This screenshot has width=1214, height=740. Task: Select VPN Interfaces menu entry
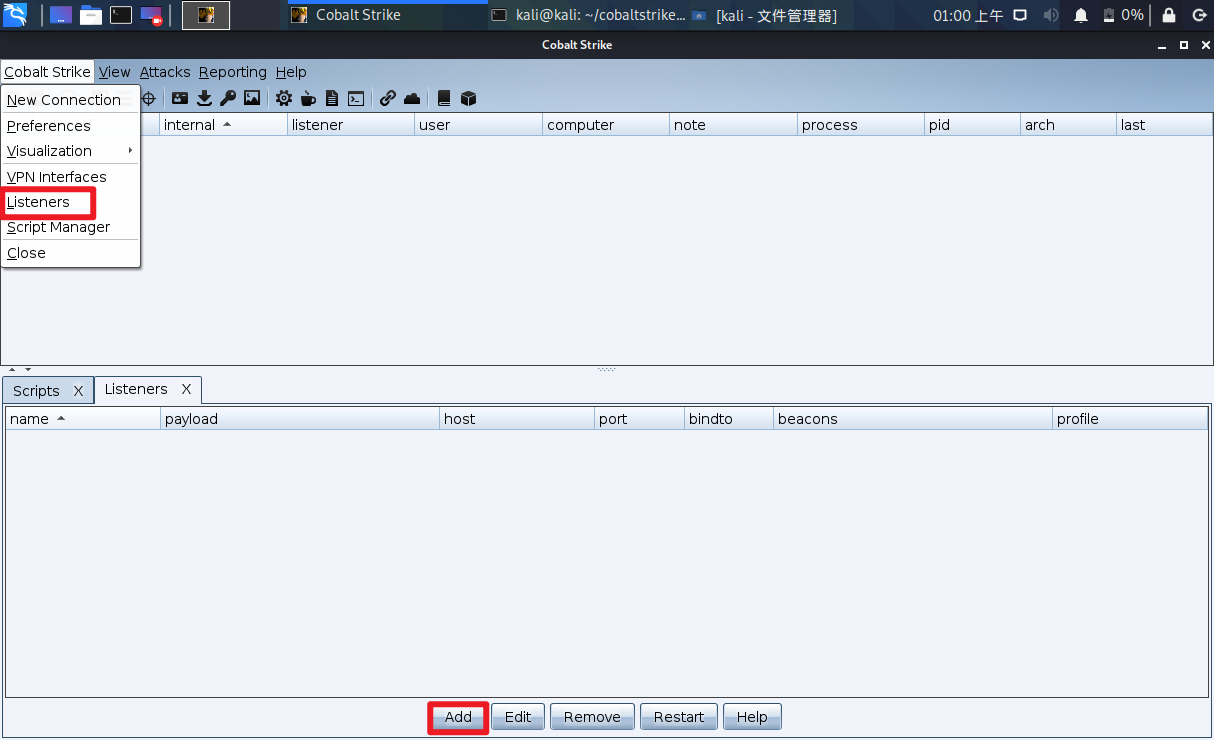pos(71,177)
